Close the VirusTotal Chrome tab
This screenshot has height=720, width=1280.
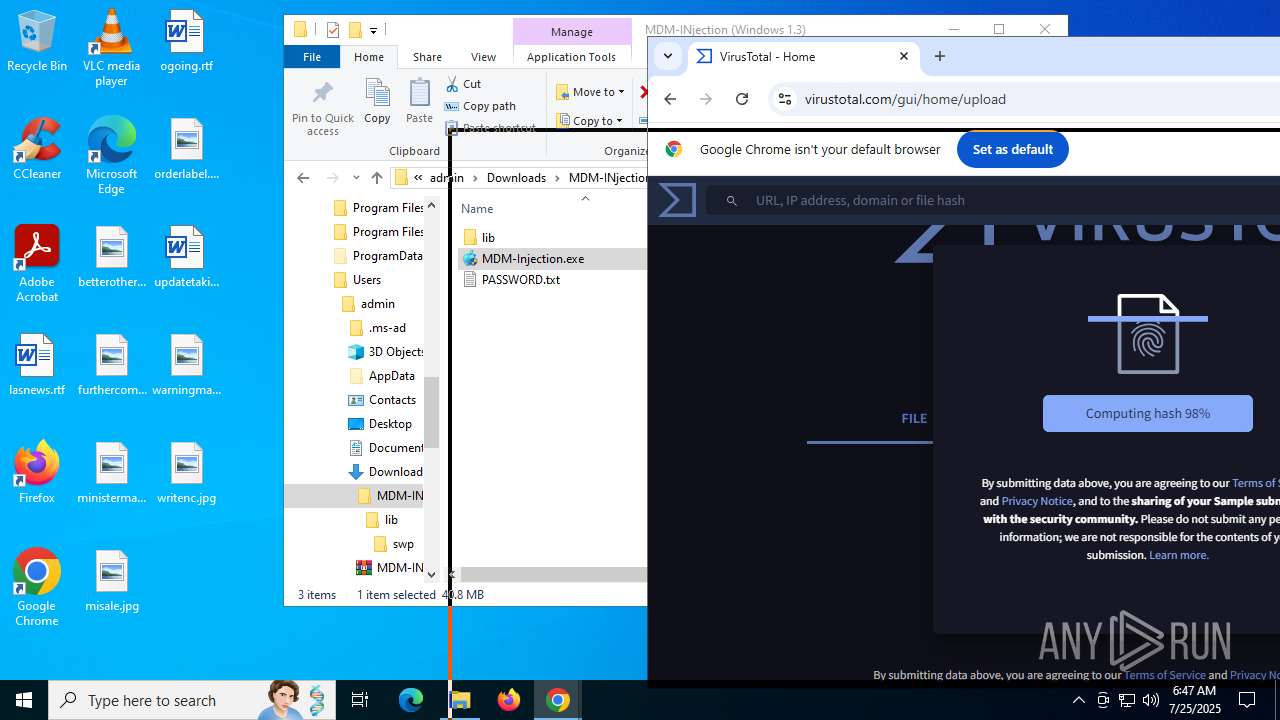tap(904, 56)
